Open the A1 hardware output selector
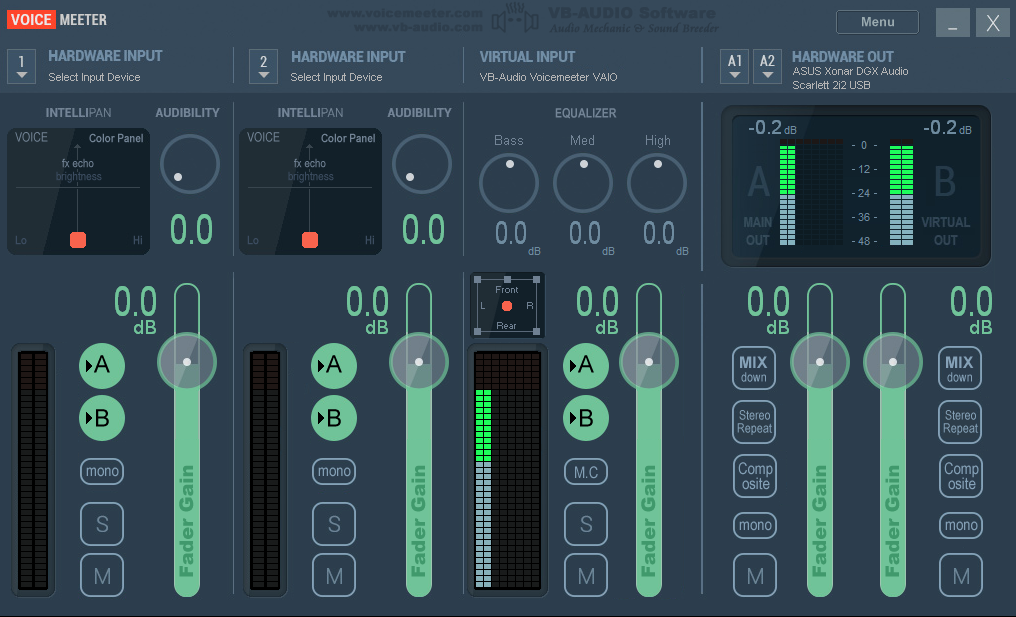This screenshot has height=617, width=1016. pyautogui.click(x=734, y=67)
